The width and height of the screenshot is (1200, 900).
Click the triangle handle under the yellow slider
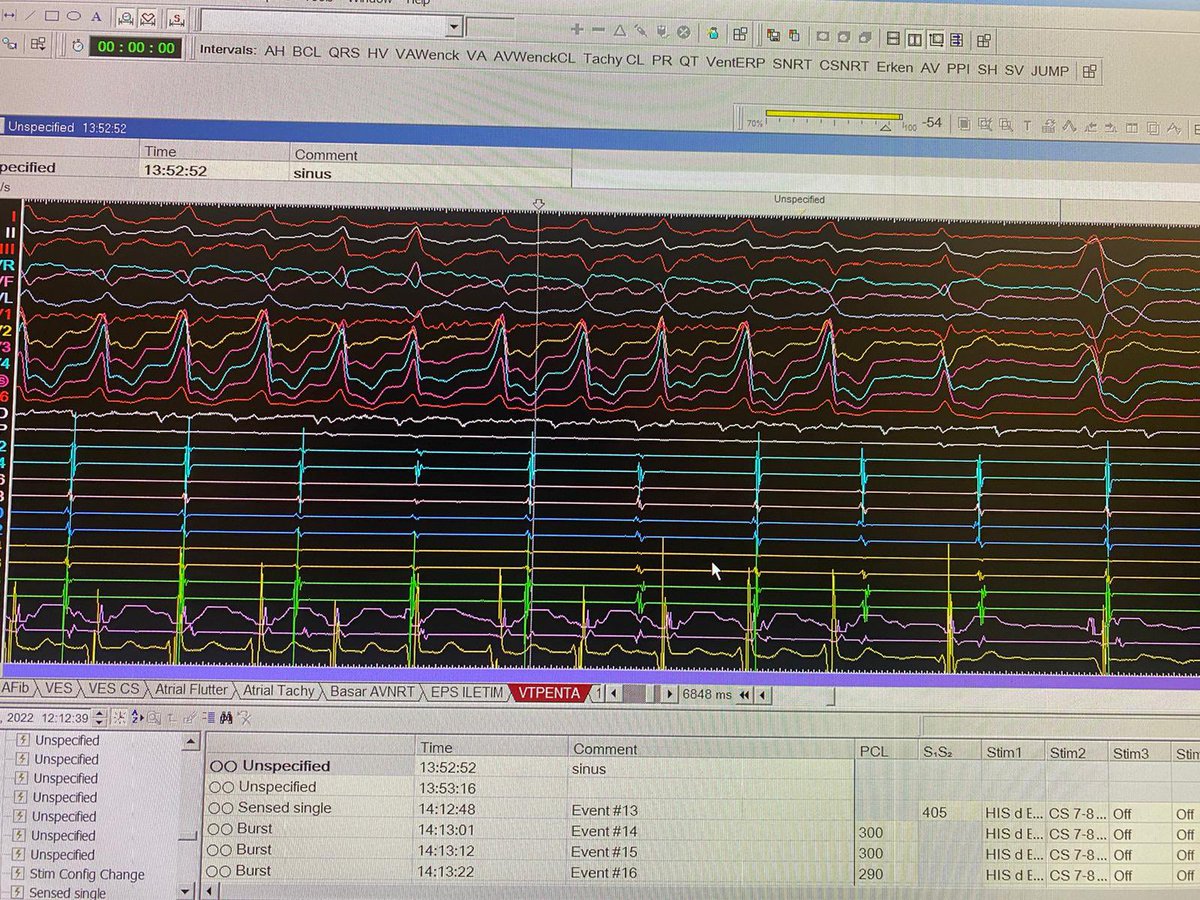pyautogui.click(x=885, y=129)
